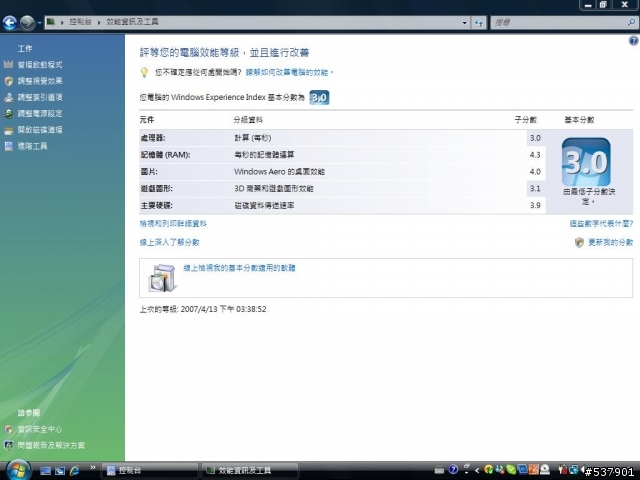Click the shield icon beside 更新我的分數
Viewport: 640px width, 480px height.
[x=579, y=242]
